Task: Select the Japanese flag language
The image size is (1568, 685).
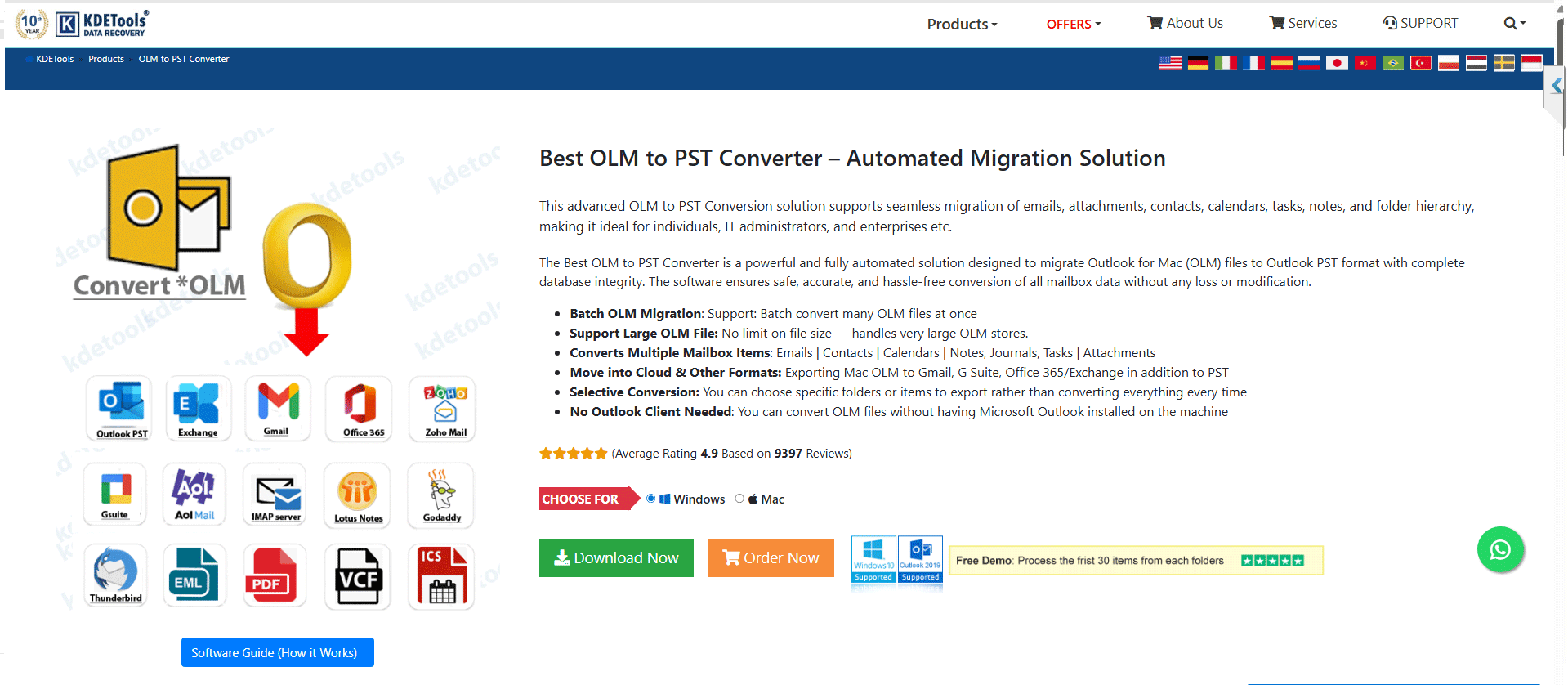Action: point(1337,63)
